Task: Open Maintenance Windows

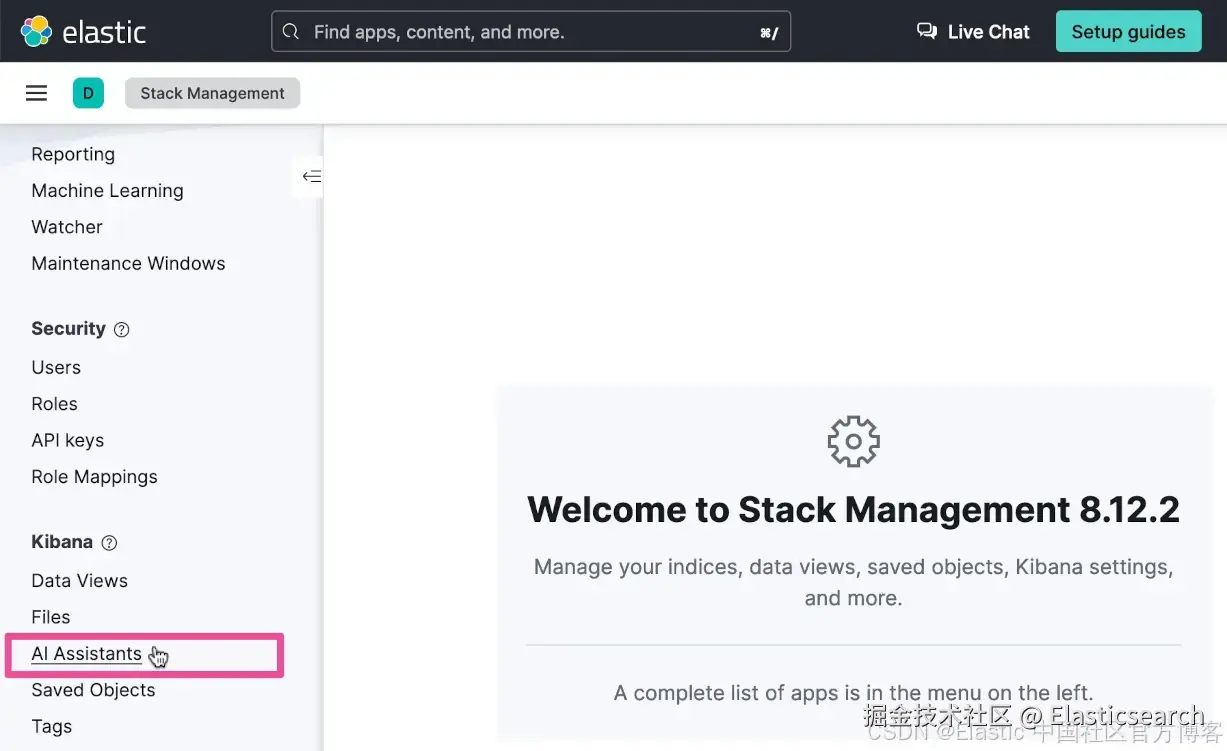Action: pyautogui.click(x=128, y=263)
